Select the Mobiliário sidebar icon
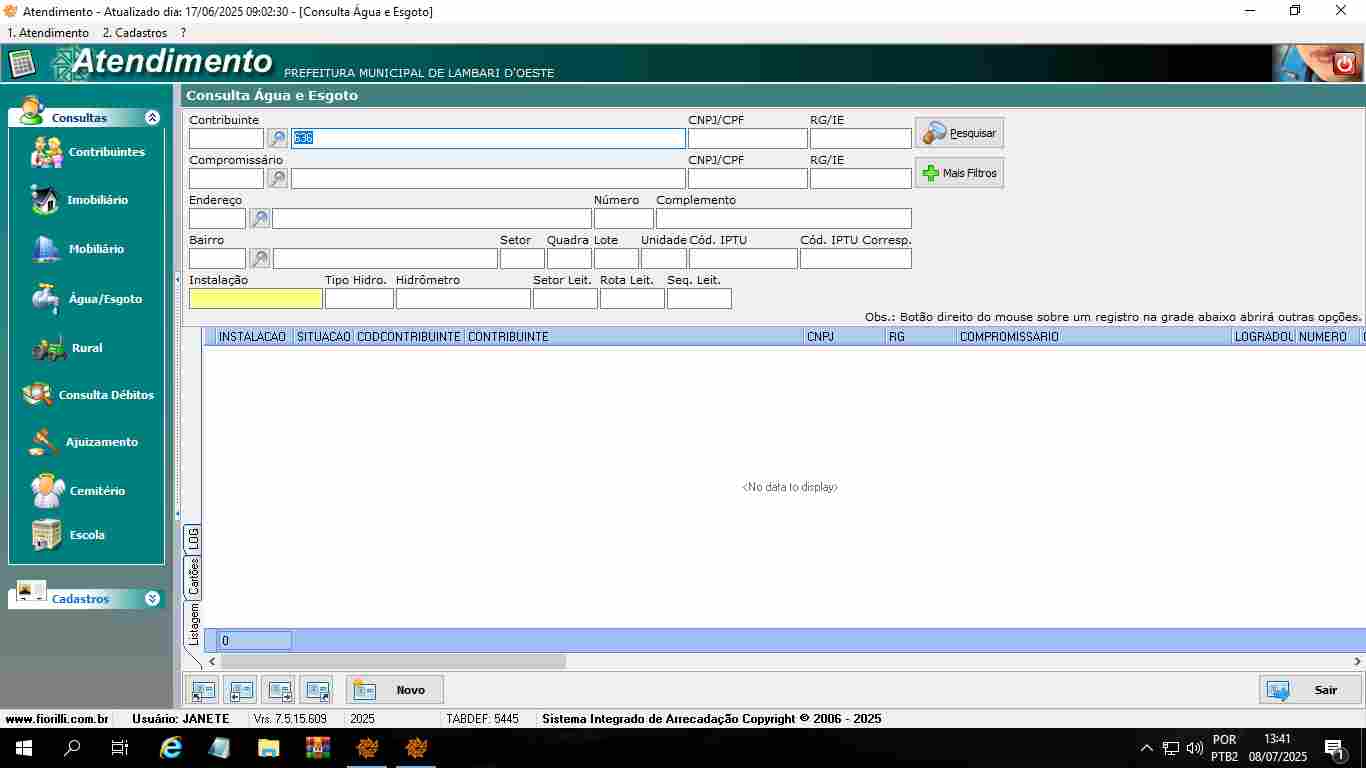The image size is (1366, 768). coord(46,249)
